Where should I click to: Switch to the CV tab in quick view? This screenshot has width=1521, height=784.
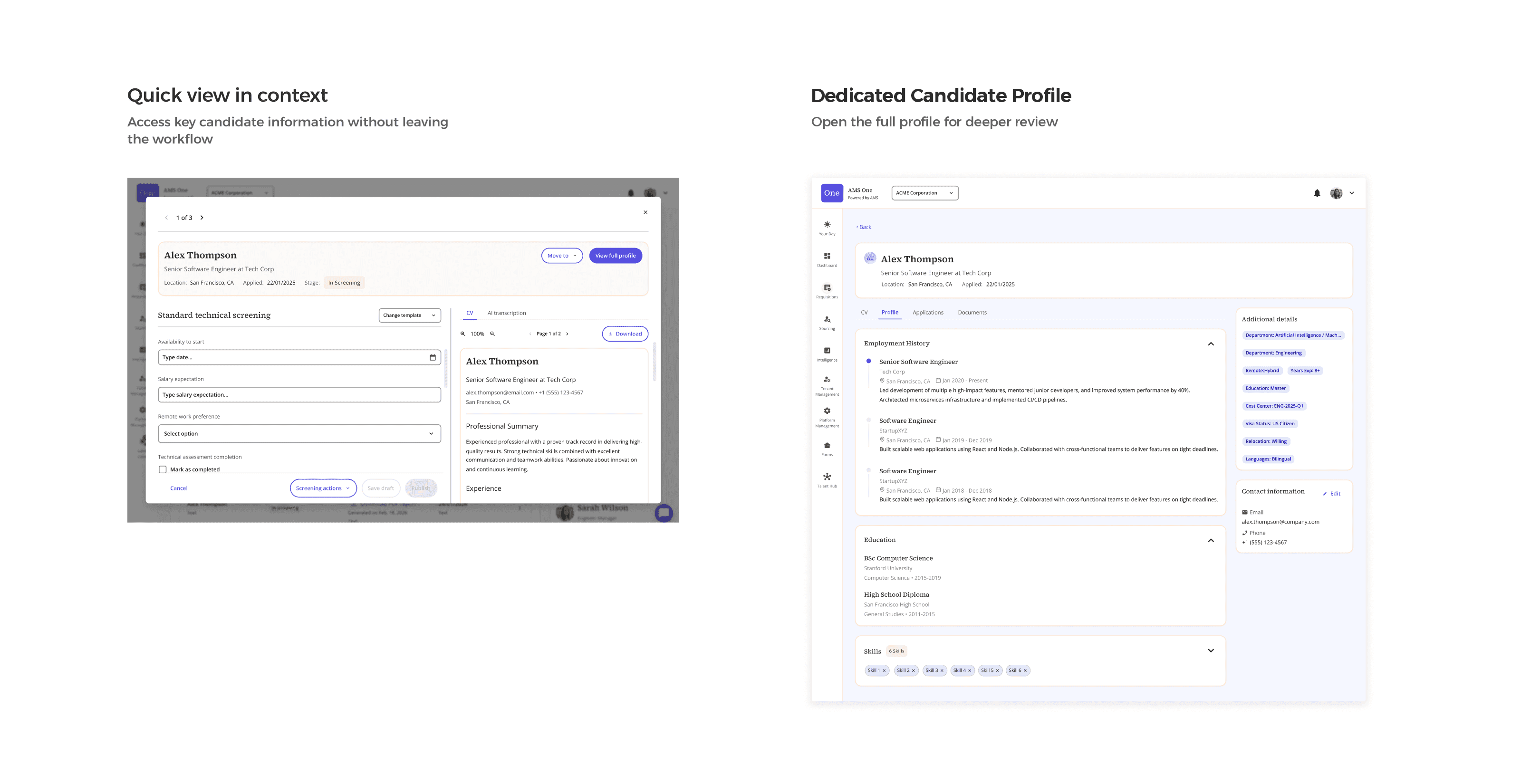[x=470, y=313]
